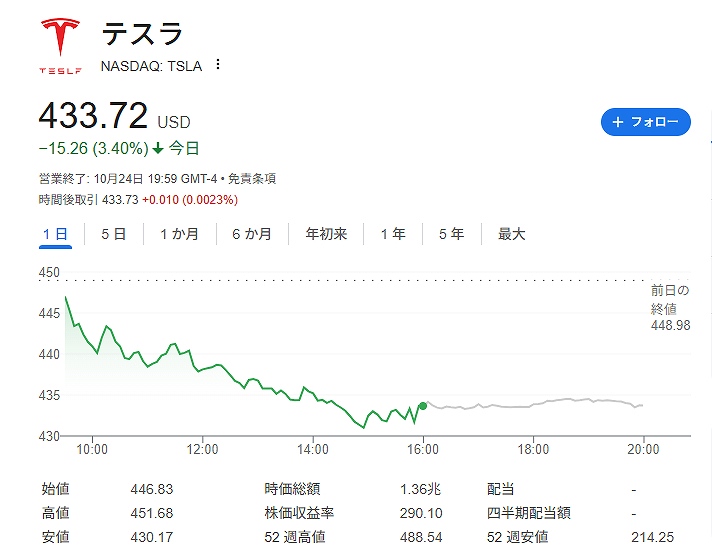Click the 433.72 stock price
The width and height of the screenshot is (712, 560).
(x=93, y=116)
